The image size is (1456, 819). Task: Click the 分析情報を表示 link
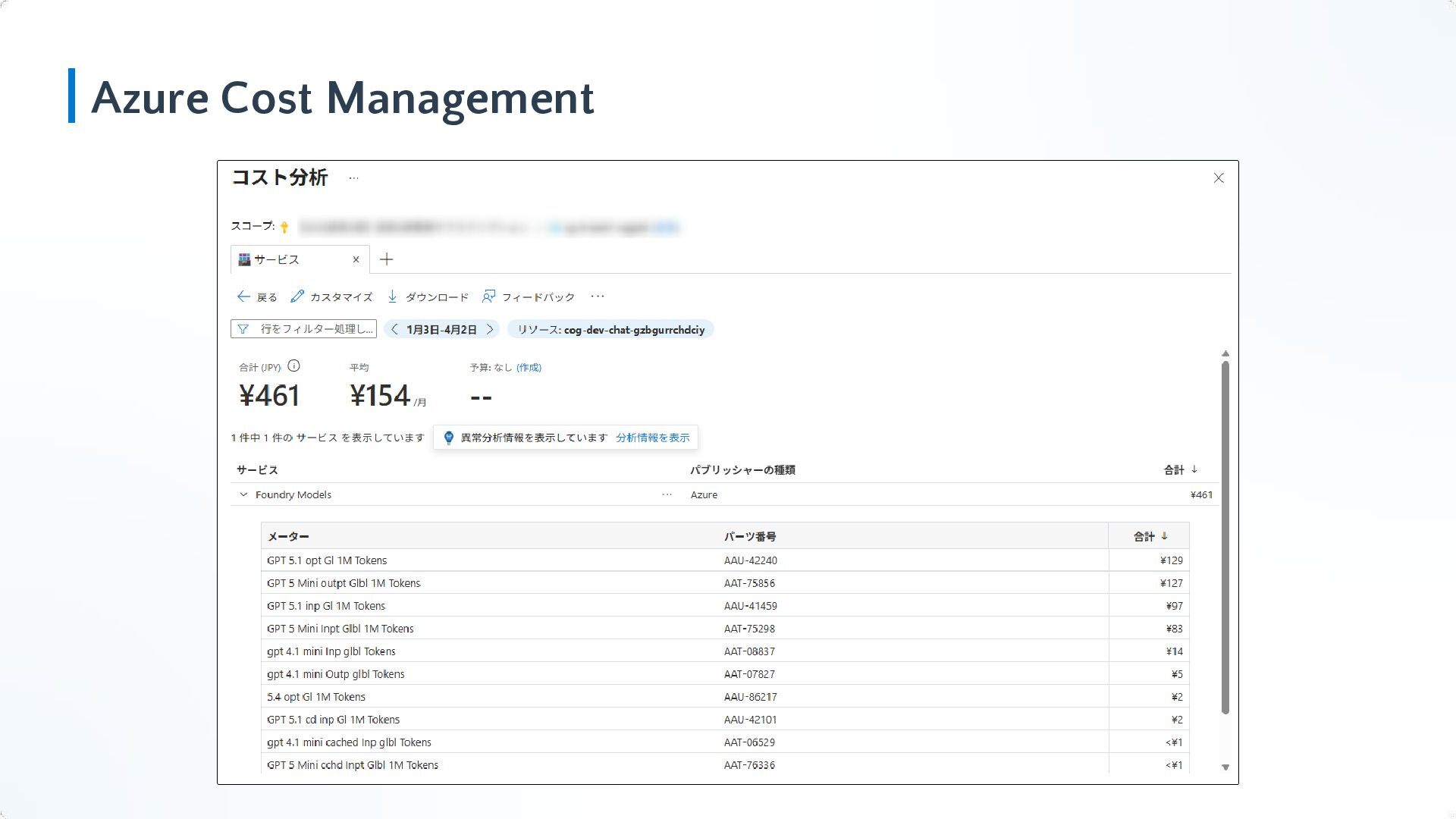coord(652,438)
